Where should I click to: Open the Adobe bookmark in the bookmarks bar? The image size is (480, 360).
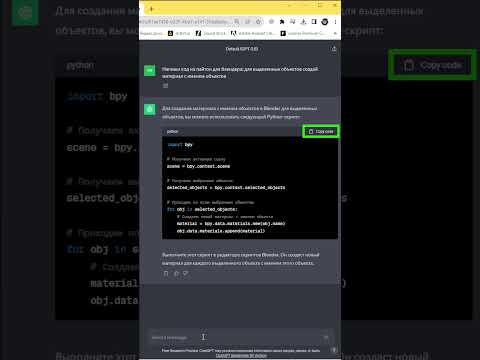[253, 33]
